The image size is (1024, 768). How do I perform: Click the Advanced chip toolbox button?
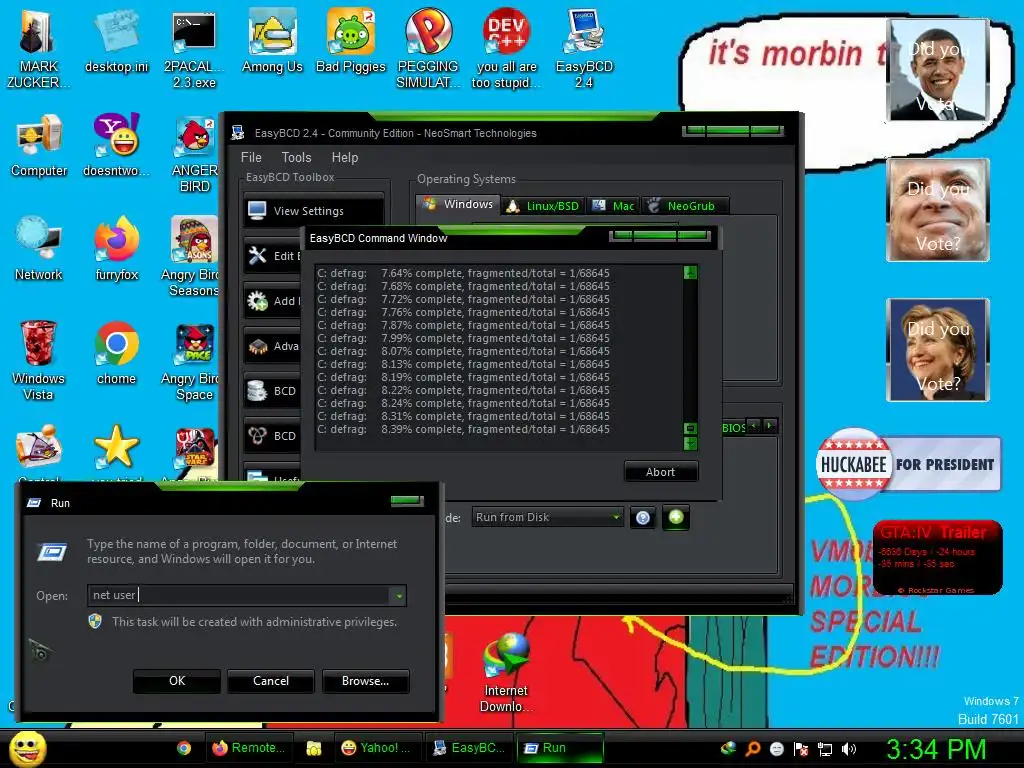click(x=272, y=346)
